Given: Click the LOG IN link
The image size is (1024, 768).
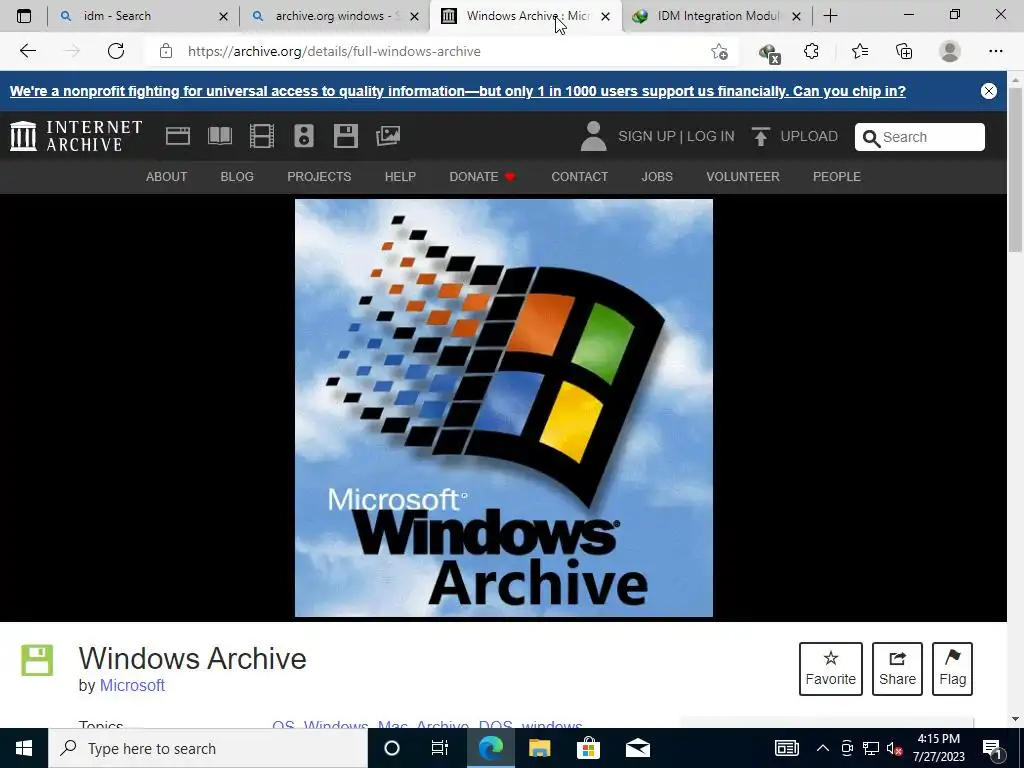Looking at the screenshot, I should coord(711,136).
